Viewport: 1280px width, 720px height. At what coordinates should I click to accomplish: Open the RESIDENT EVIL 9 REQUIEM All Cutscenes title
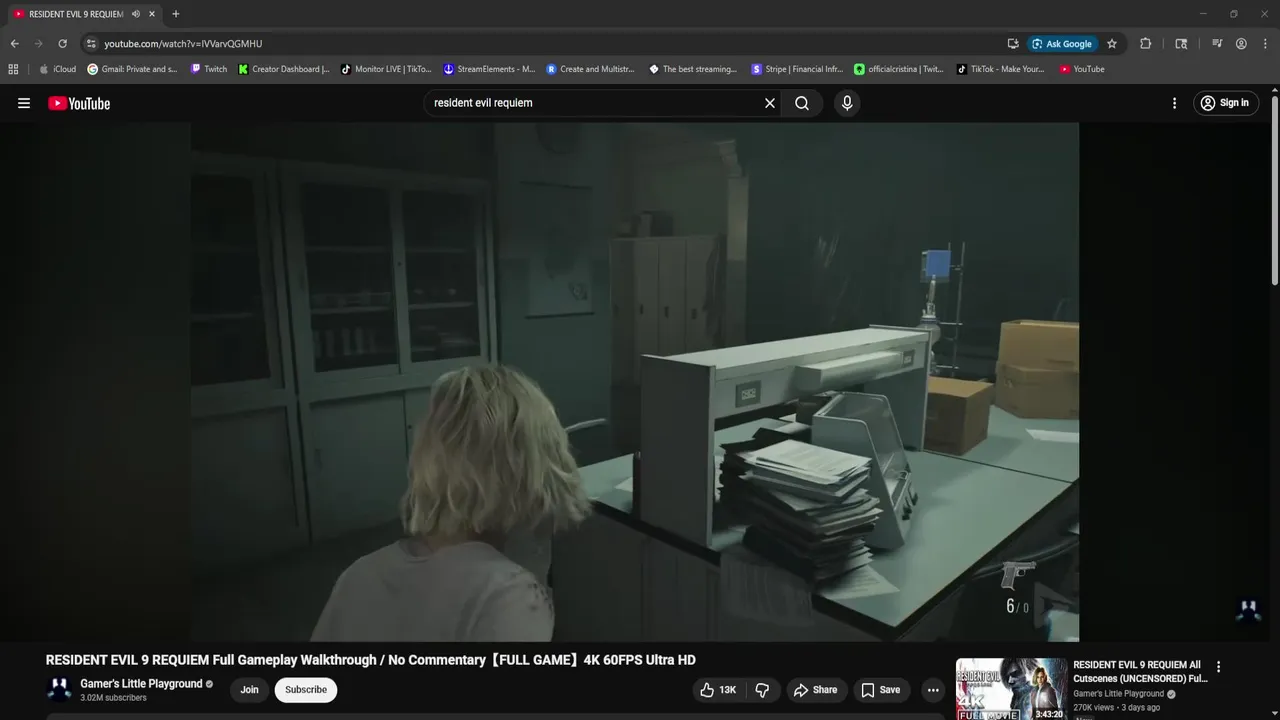coord(1140,671)
